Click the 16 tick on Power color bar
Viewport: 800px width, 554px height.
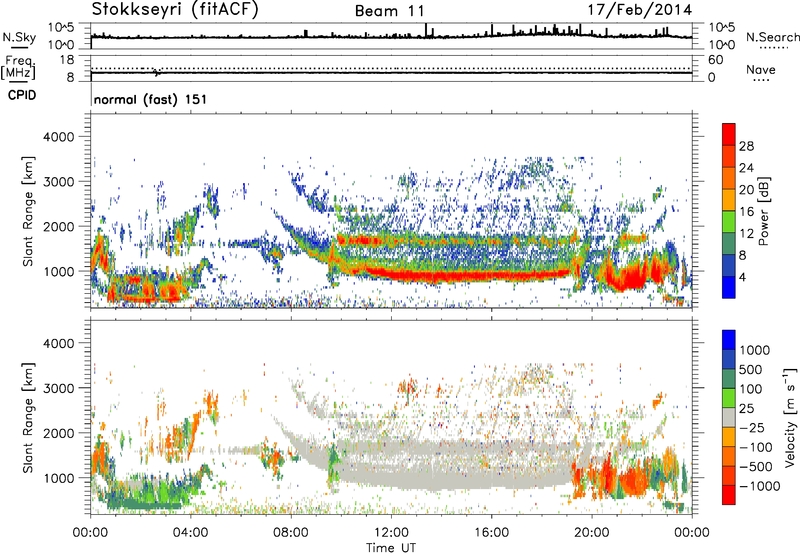[746, 212]
